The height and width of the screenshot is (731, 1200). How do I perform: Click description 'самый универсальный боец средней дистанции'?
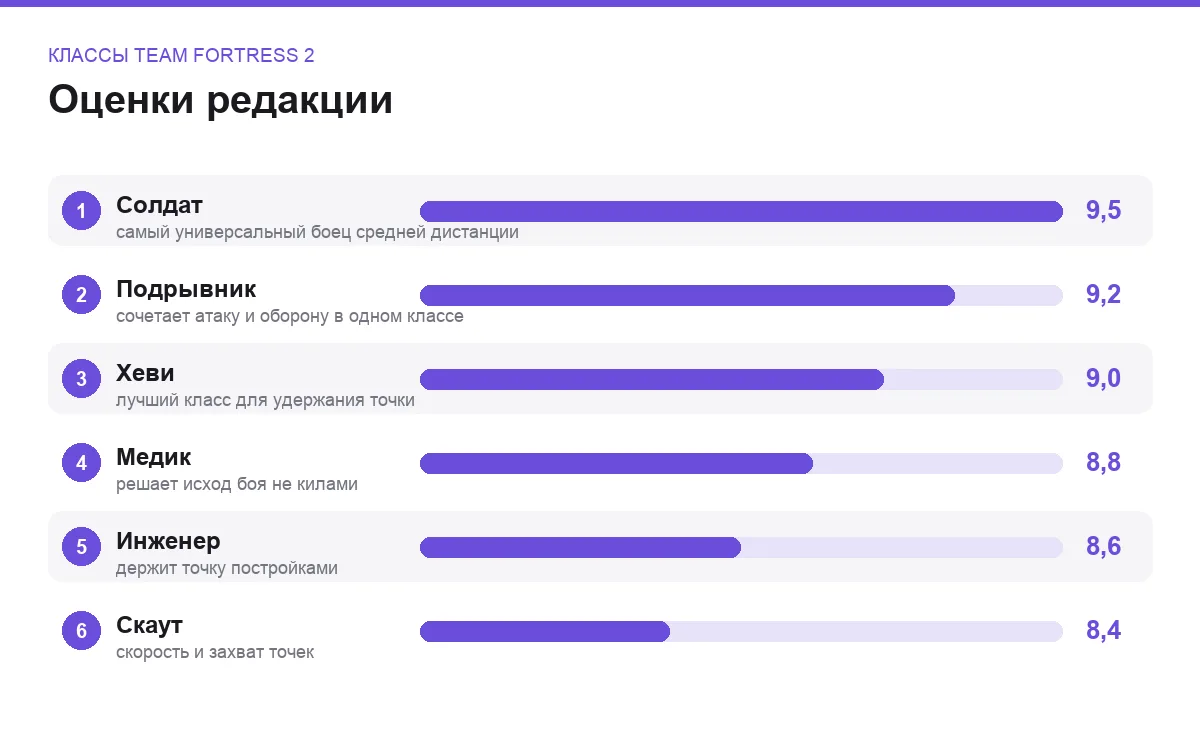coord(317,233)
